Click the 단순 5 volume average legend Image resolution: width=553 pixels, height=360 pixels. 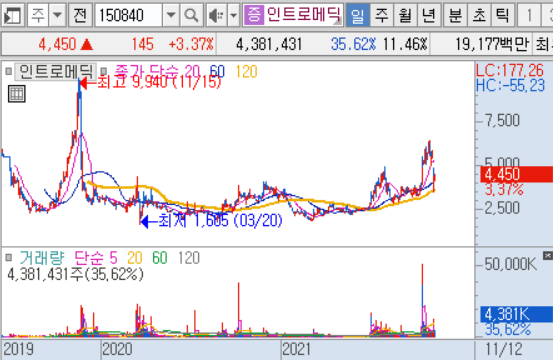96,258
